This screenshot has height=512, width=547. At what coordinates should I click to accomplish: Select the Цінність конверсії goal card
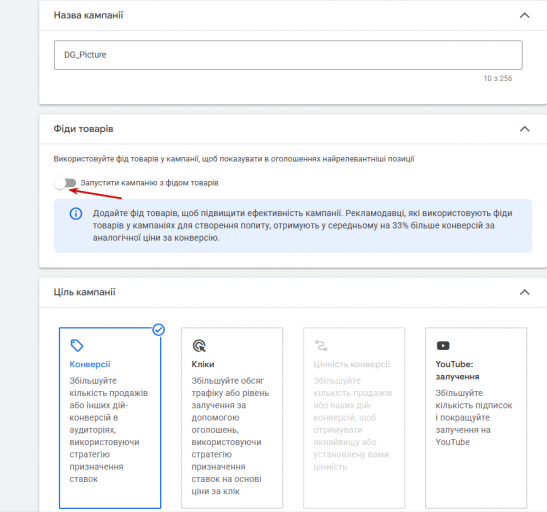click(x=354, y=418)
